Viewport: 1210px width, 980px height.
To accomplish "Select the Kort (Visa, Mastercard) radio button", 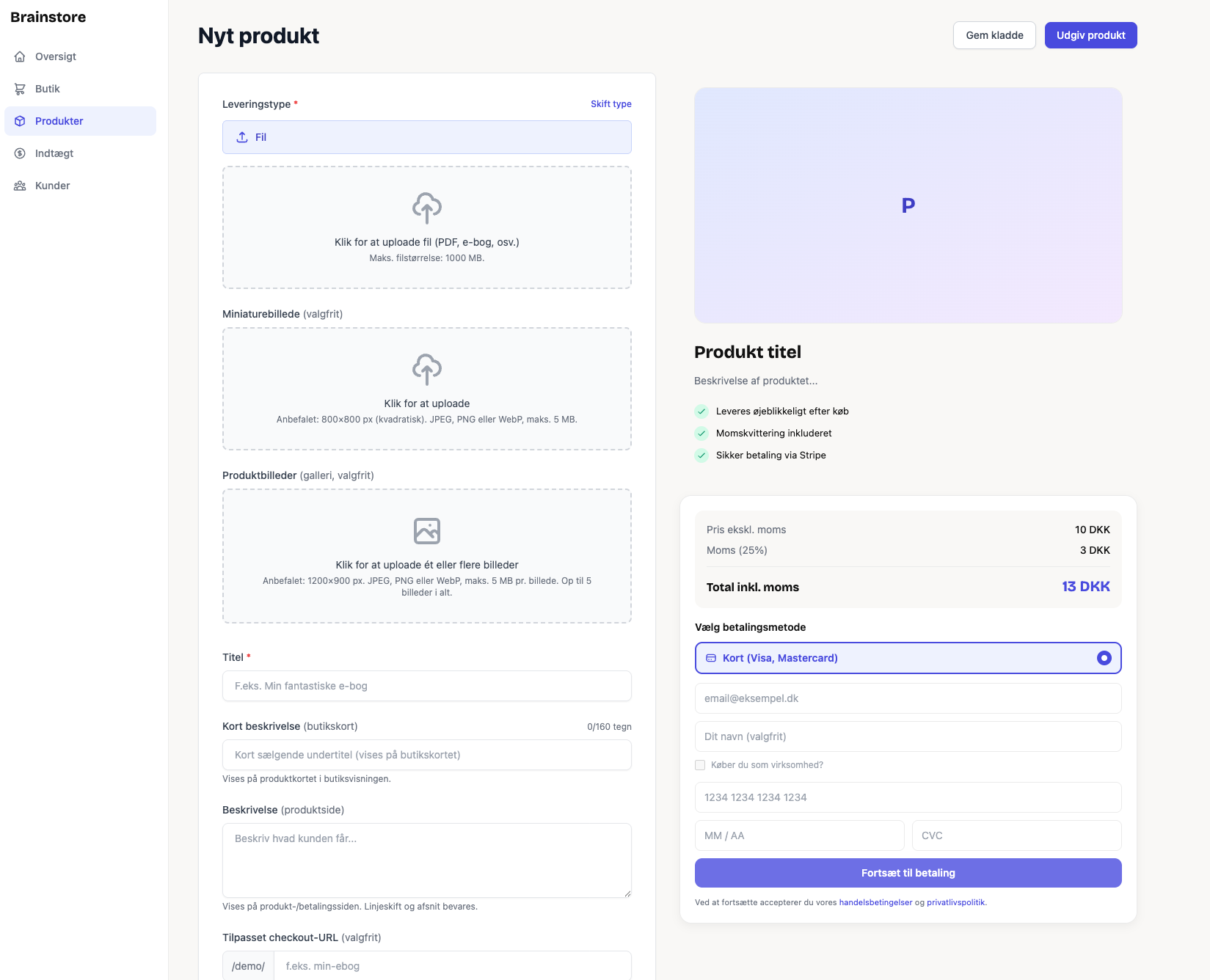I will click(x=1104, y=658).
